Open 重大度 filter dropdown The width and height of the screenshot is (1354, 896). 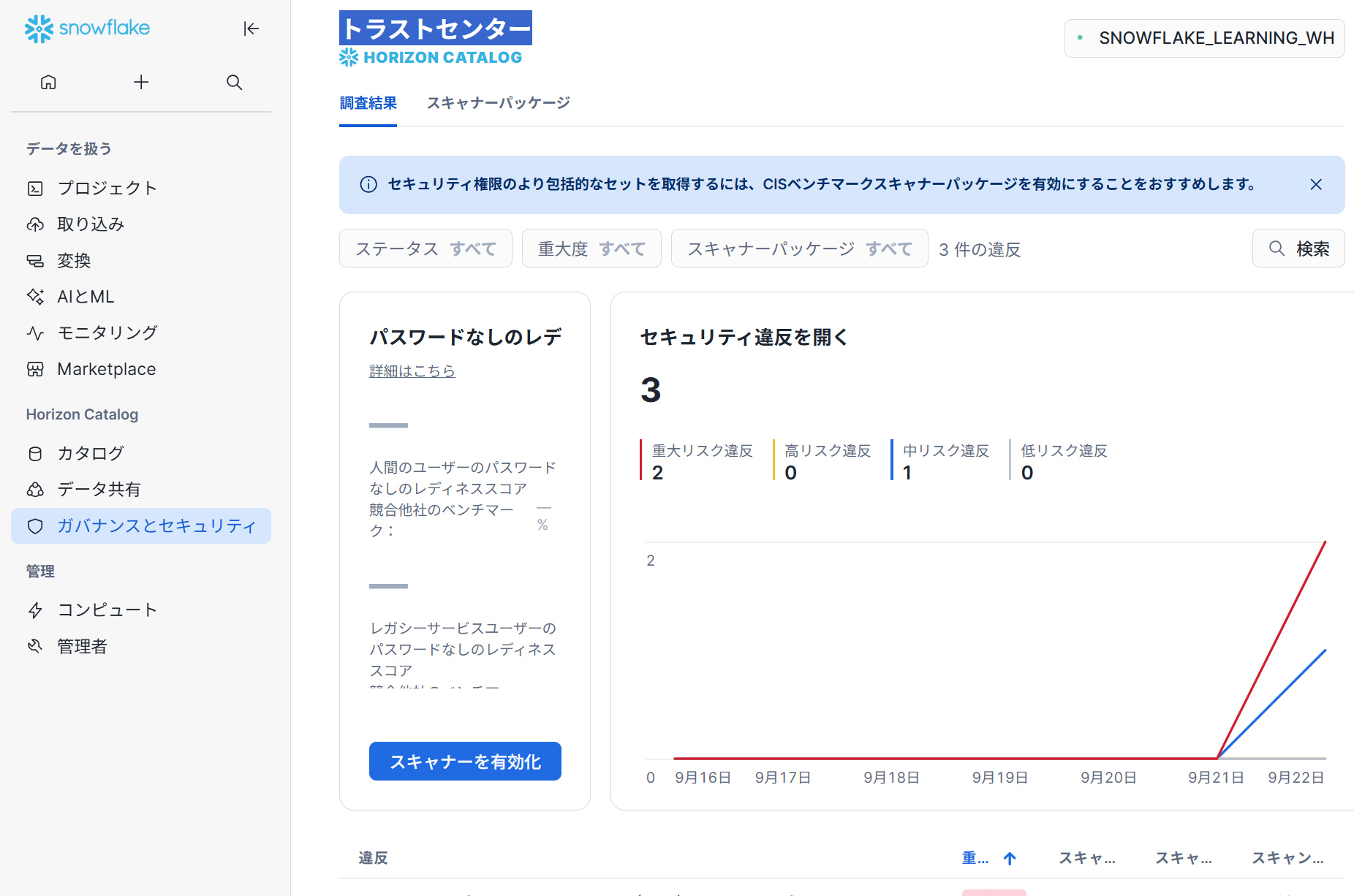point(591,248)
